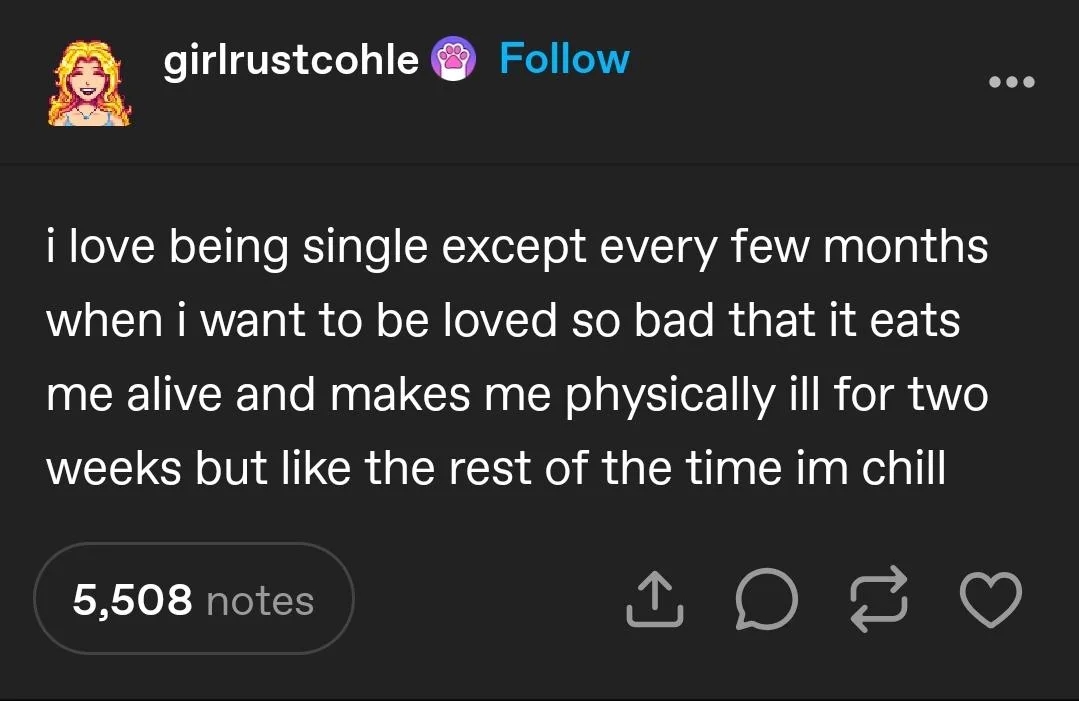Like the post with the heart icon
Viewport: 1079px width, 701px height.
(x=990, y=599)
